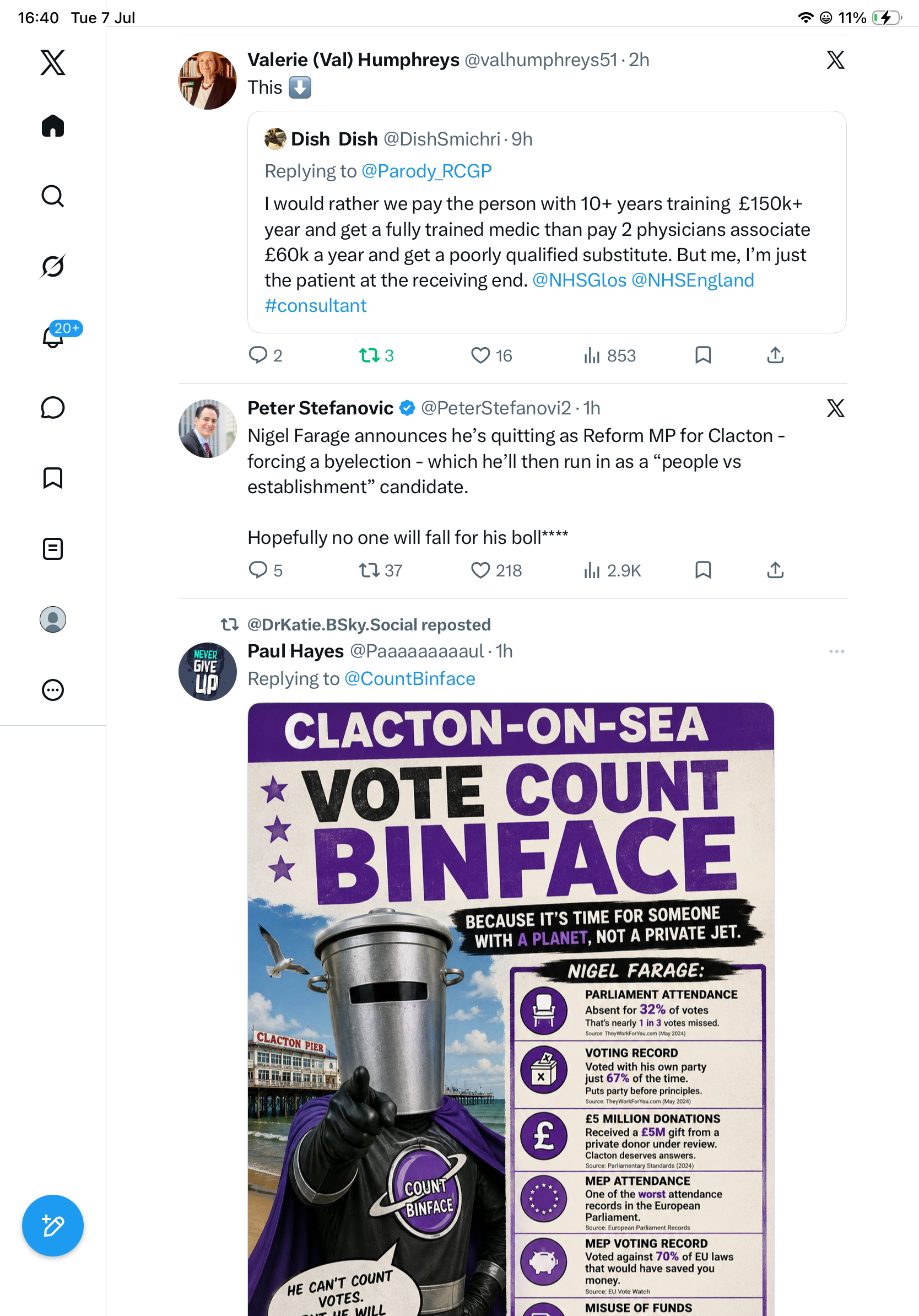Open the profile avatar tab in sidebar
919x1316 pixels.
tap(53, 619)
